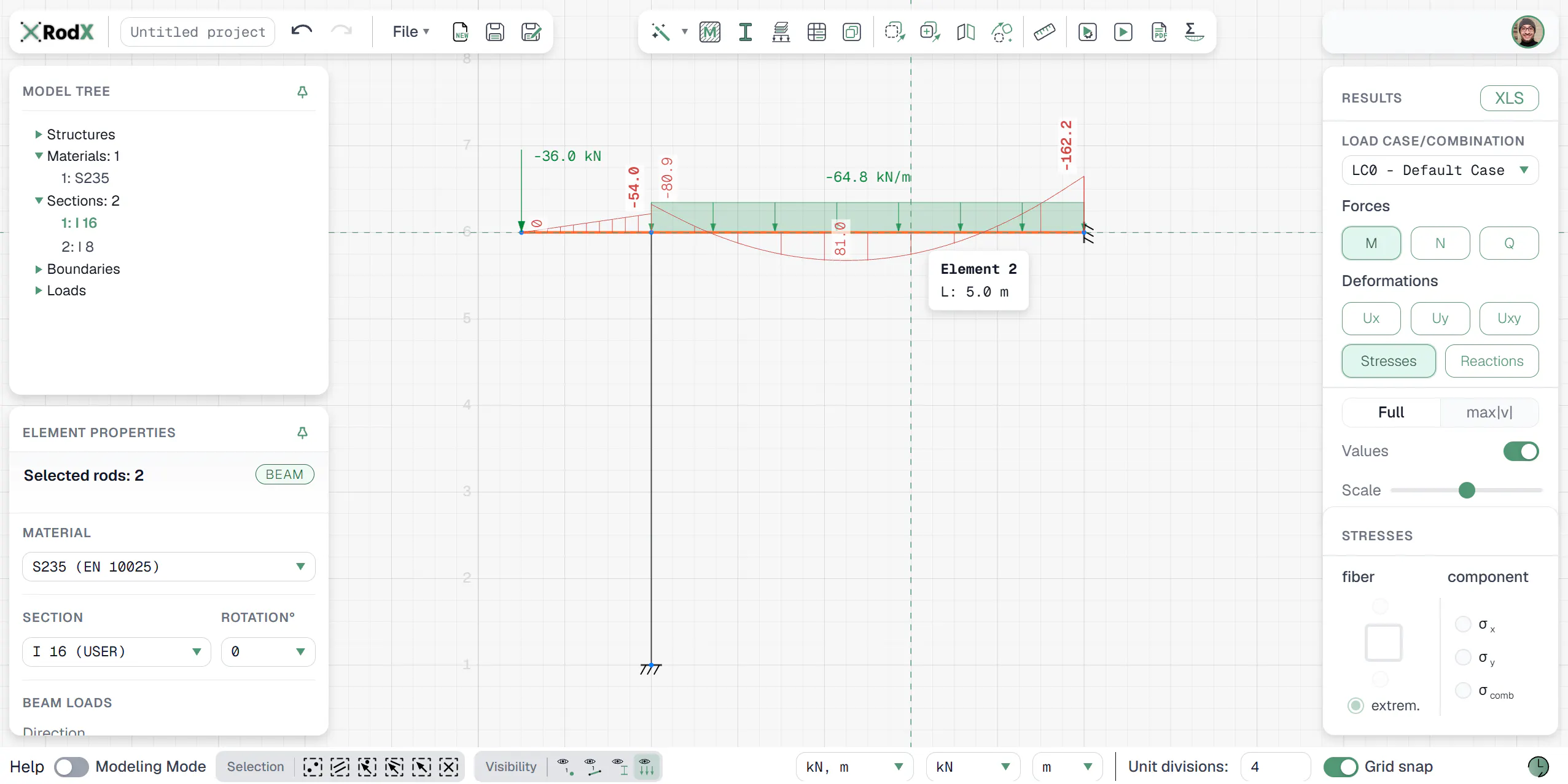Click the sigma summation results icon
This screenshot has width=1568, height=784.
point(1193,31)
